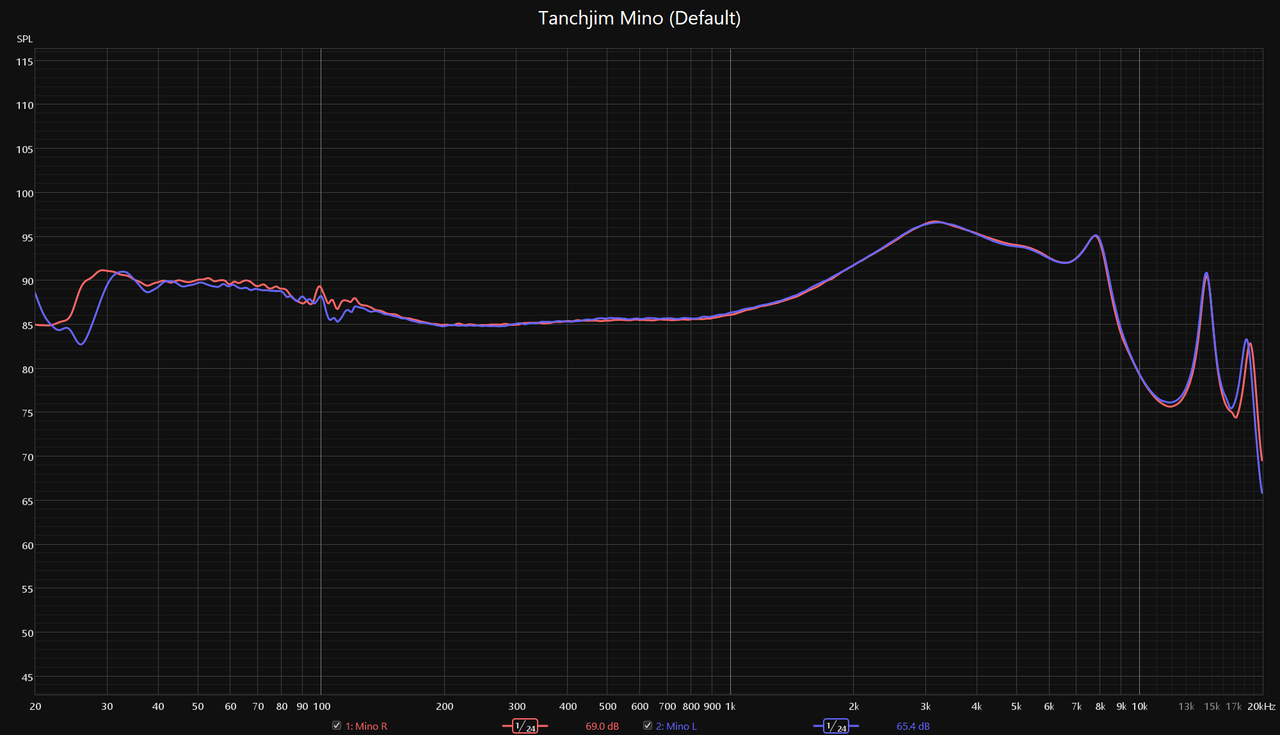Click the 3k frequency axis label
Image resolution: width=1280 pixels, height=735 pixels.
tap(926, 707)
